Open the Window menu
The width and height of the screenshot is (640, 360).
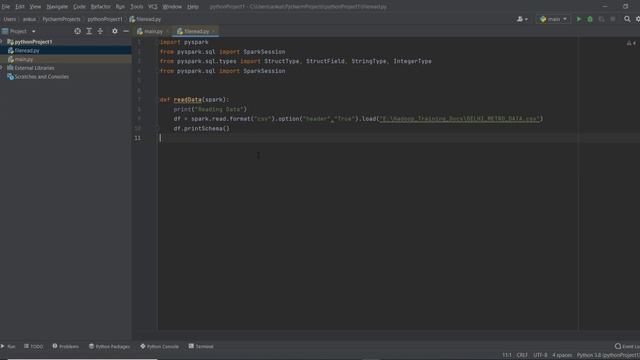pos(172,7)
